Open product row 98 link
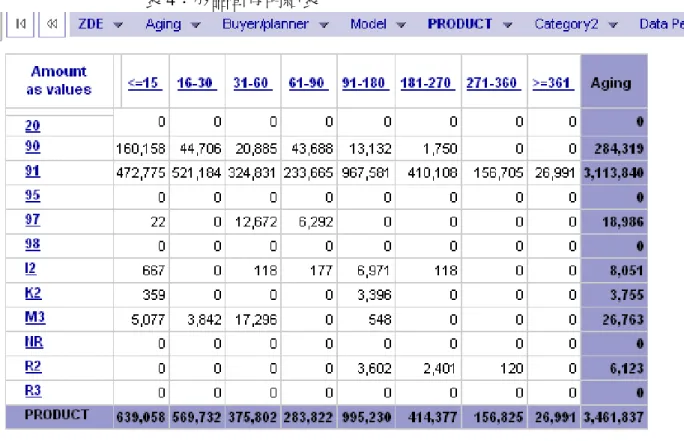 [x=32, y=244]
